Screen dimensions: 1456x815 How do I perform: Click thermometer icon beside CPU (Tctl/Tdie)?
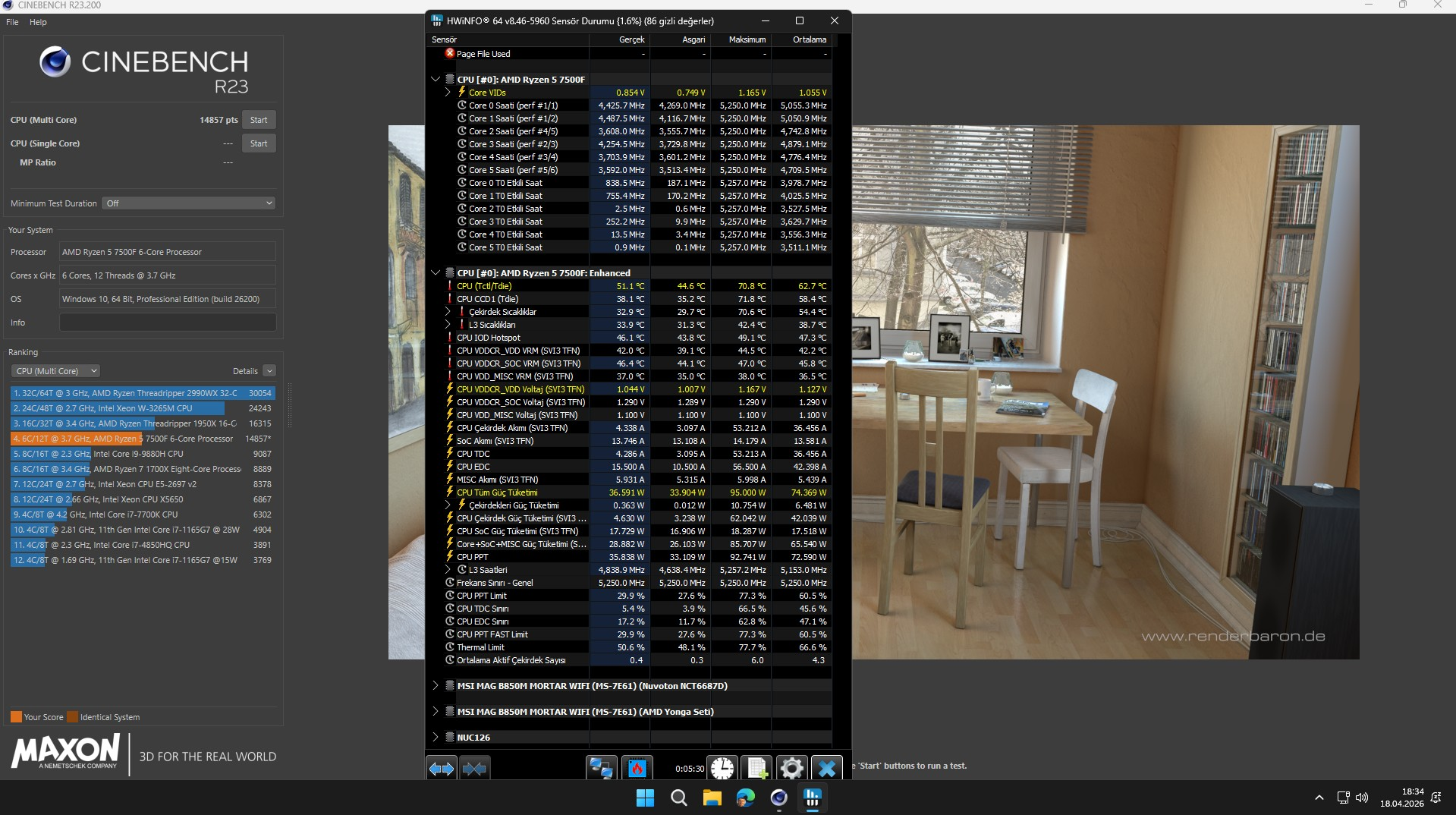coord(449,286)
